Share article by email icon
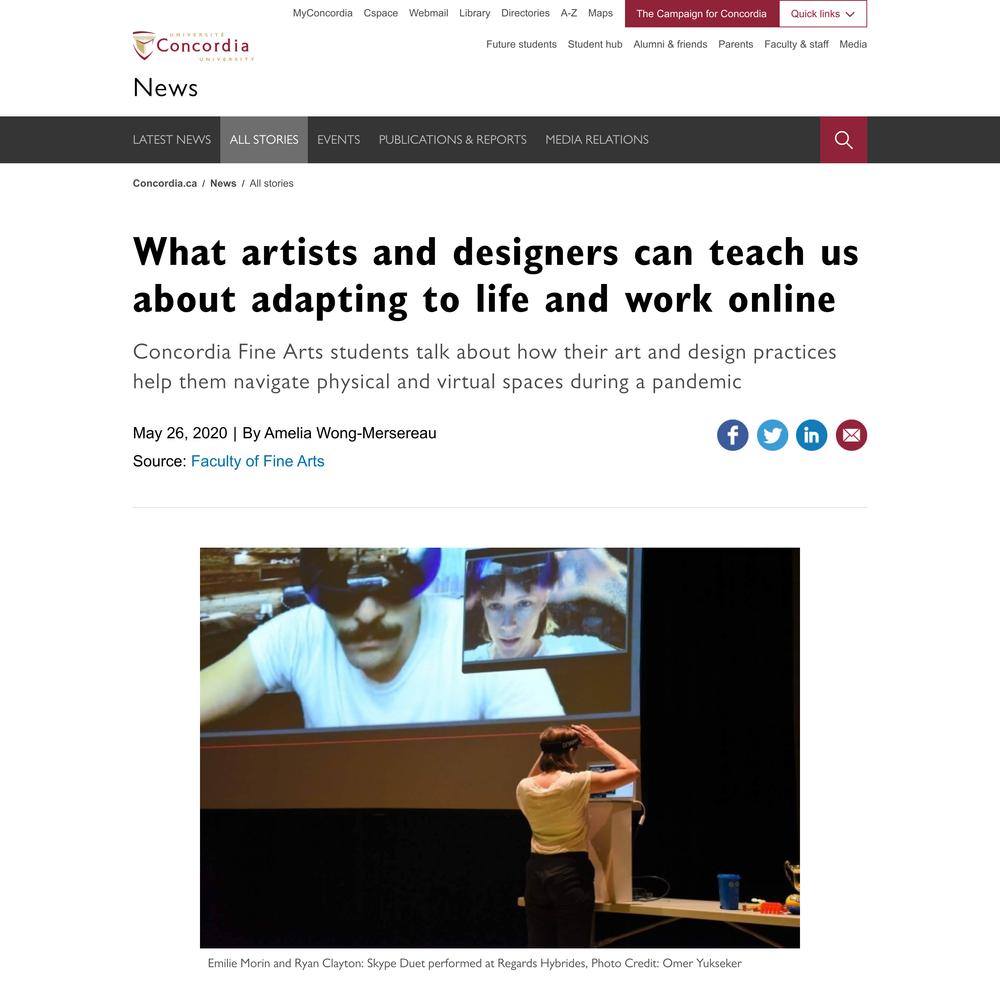This screenshot has width=1000, height=1000. [851, 435]
